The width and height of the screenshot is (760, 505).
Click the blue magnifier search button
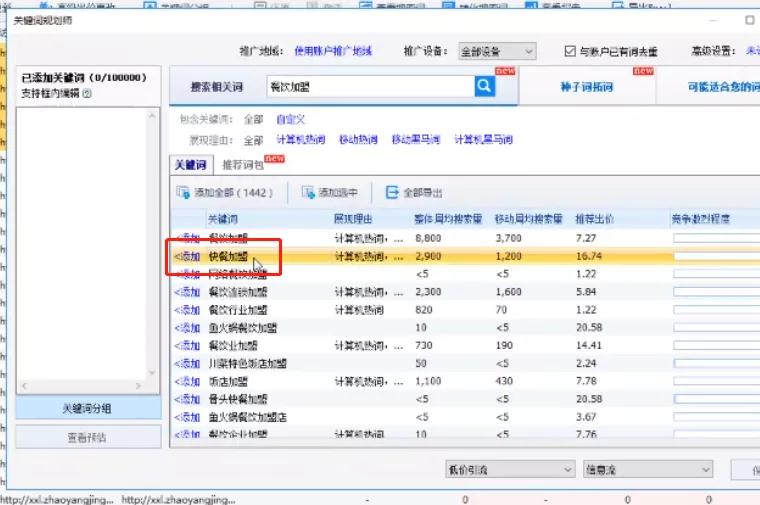pos(485,86)
